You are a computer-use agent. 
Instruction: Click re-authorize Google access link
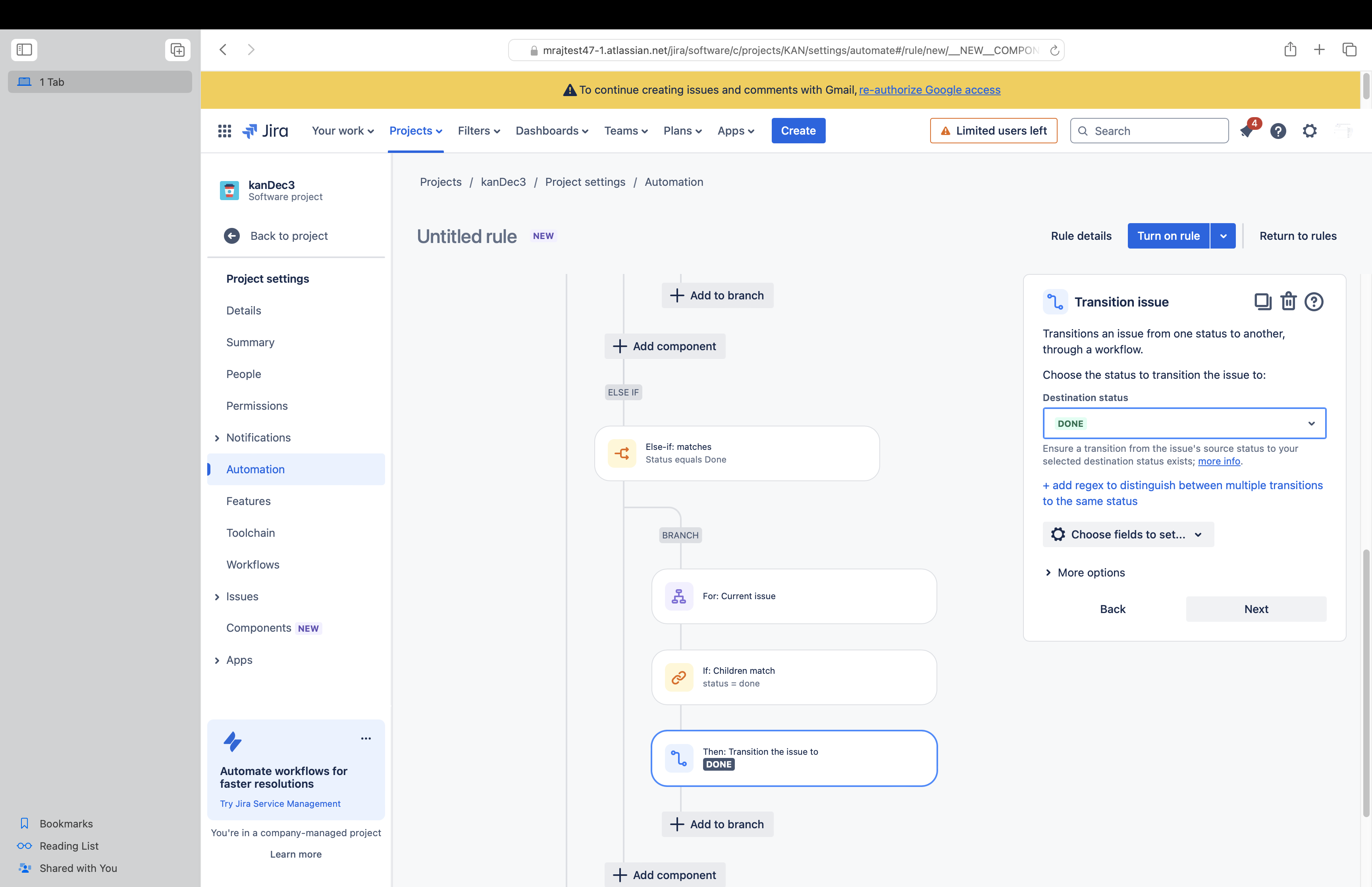click(x=929, y=90)
